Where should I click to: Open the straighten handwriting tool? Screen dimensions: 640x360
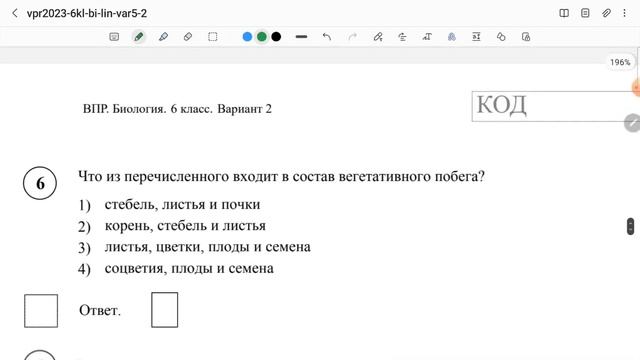click(402, 37)
